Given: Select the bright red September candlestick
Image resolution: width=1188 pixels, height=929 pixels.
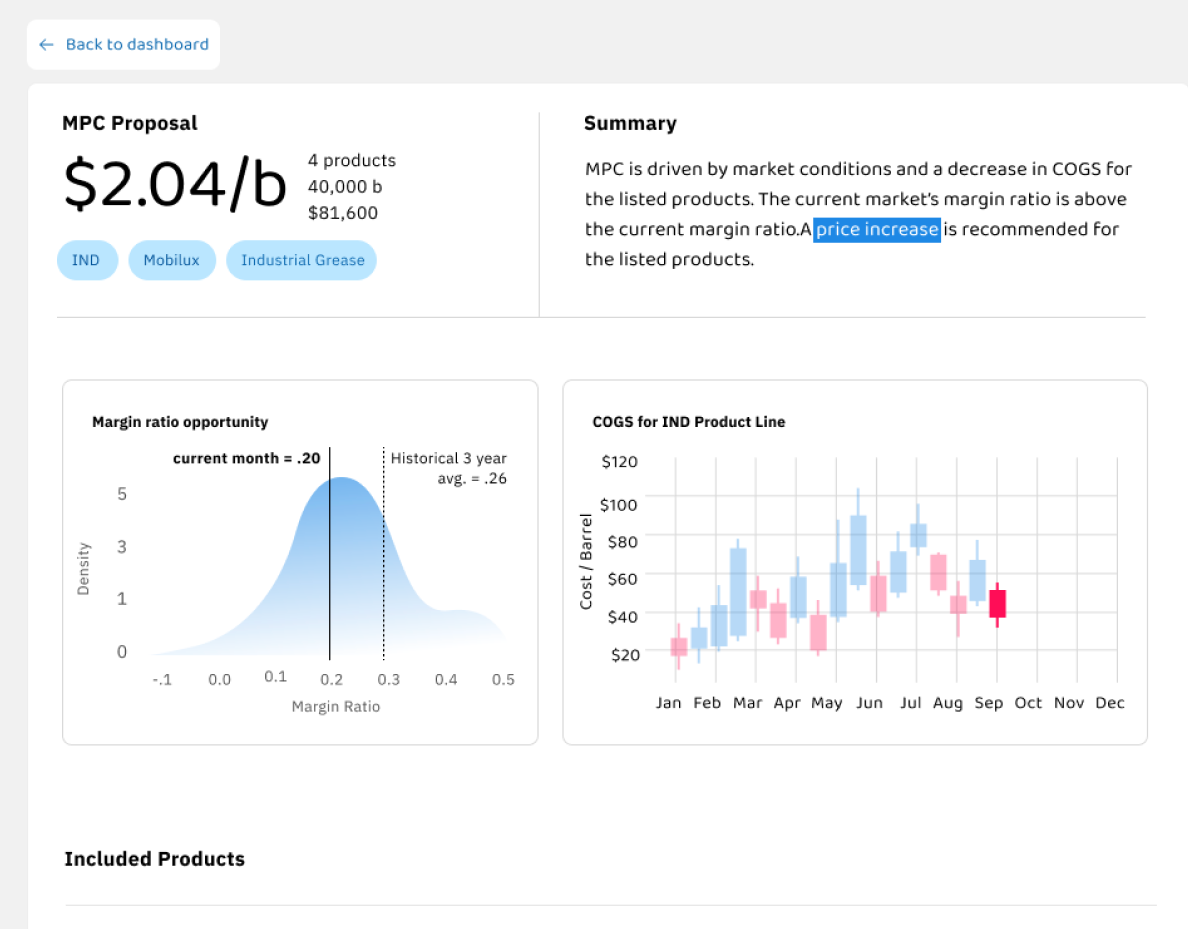Looking at the screenshot, I should [997, 604].
